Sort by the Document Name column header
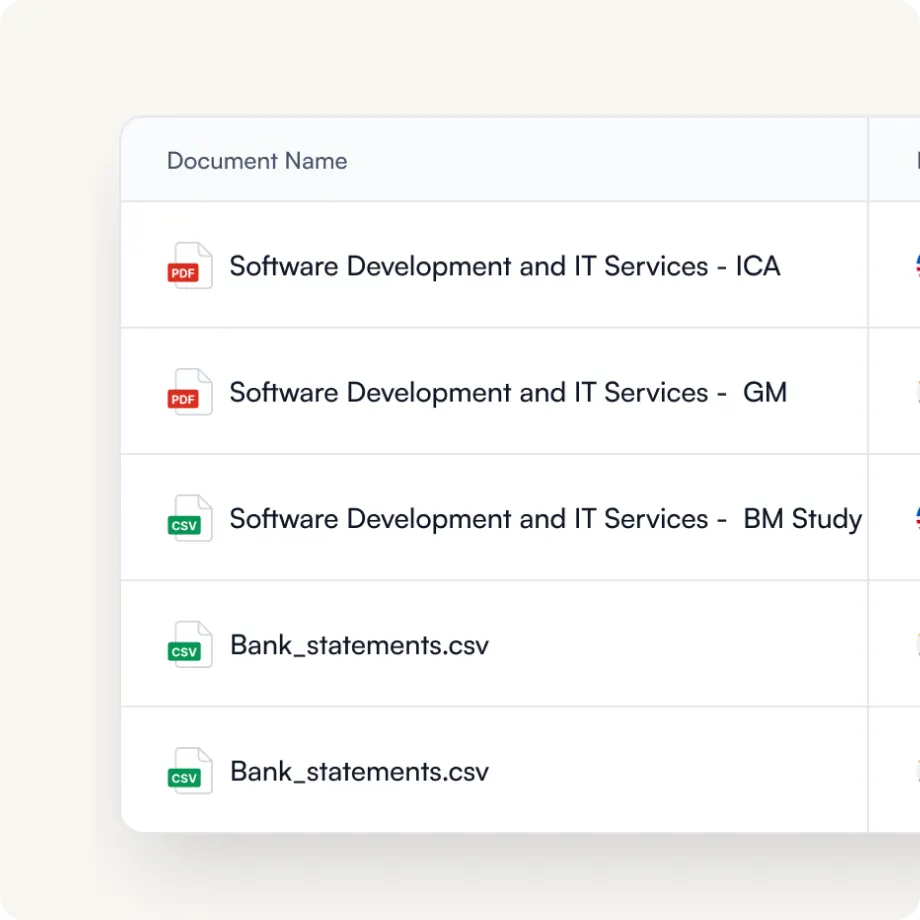 [257, 161]
